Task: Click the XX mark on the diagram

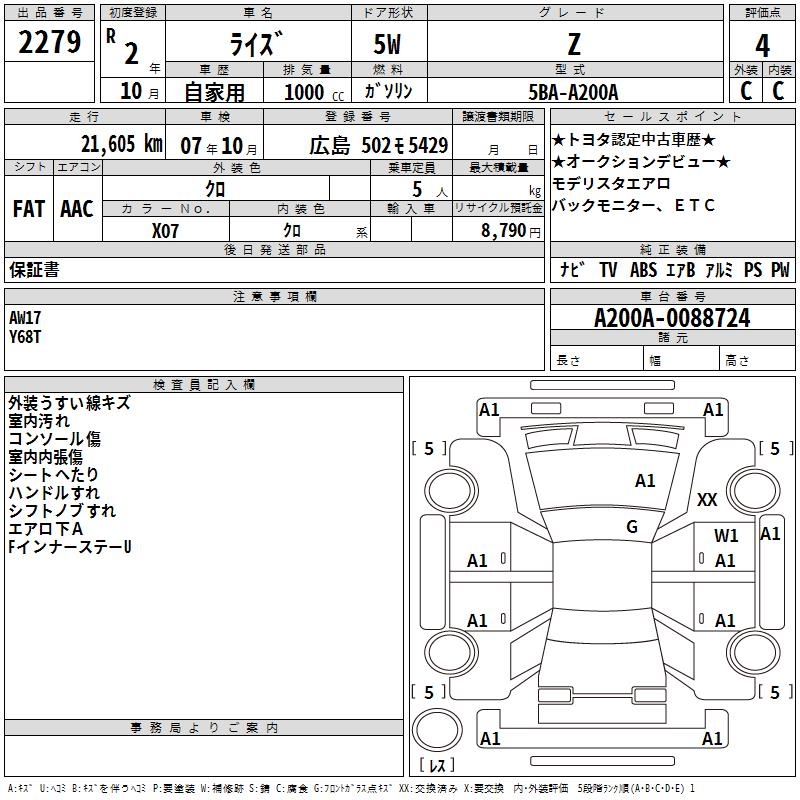Action: pos(707,500)
